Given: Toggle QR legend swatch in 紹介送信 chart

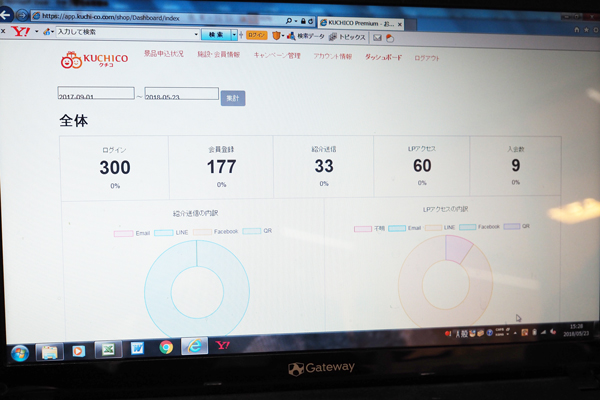Looking at the screenshot, I should tap(252, 231).
